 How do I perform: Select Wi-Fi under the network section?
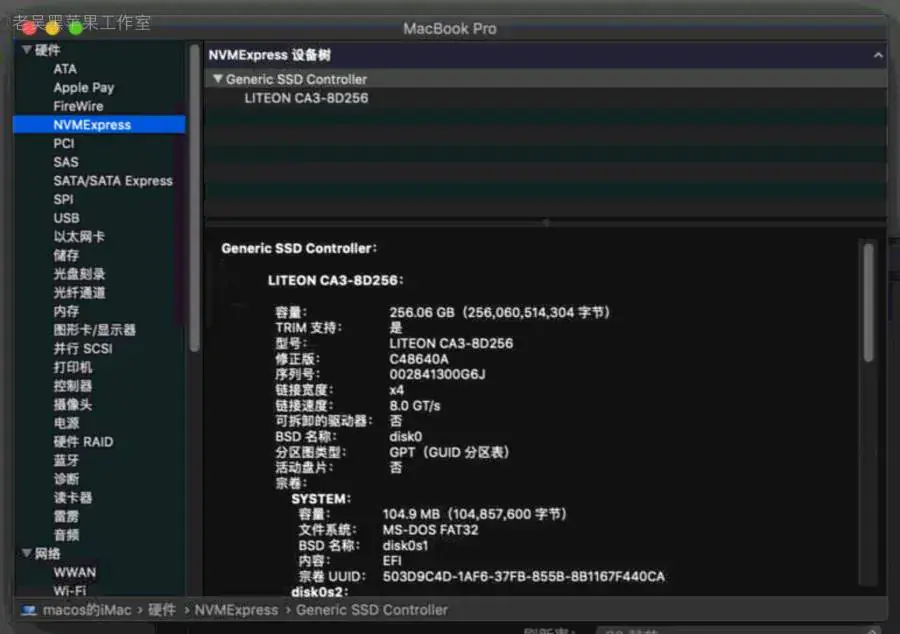pyautogui.click(x=70, y=590)
